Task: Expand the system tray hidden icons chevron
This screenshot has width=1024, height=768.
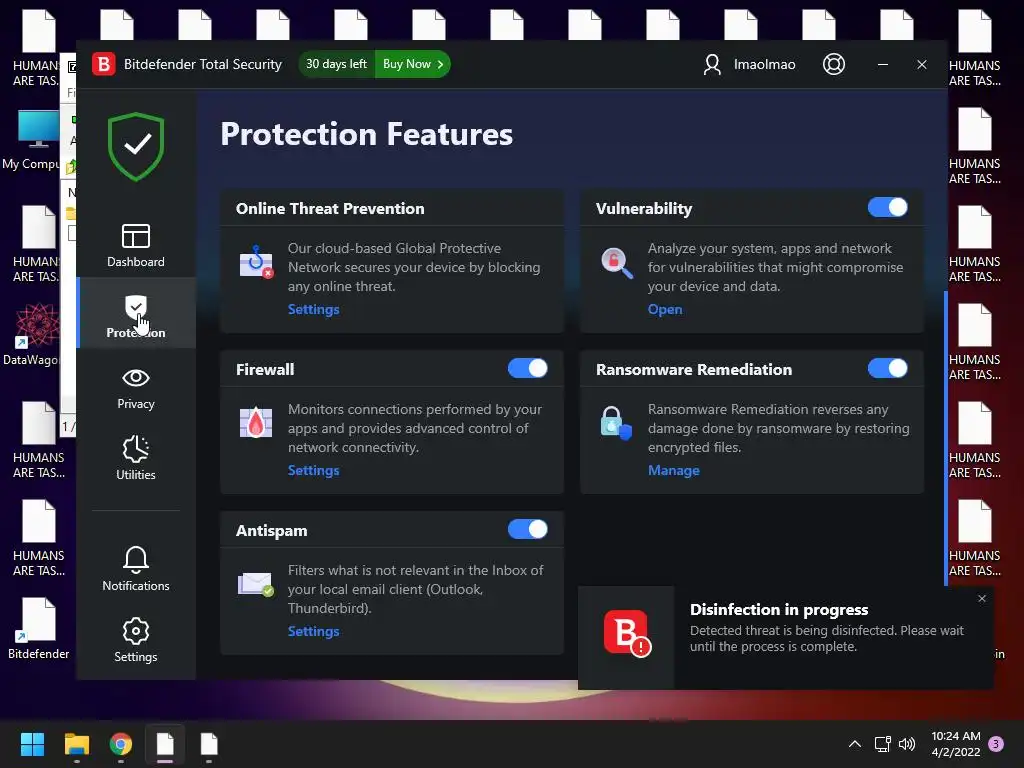Action: click(854, 744)
